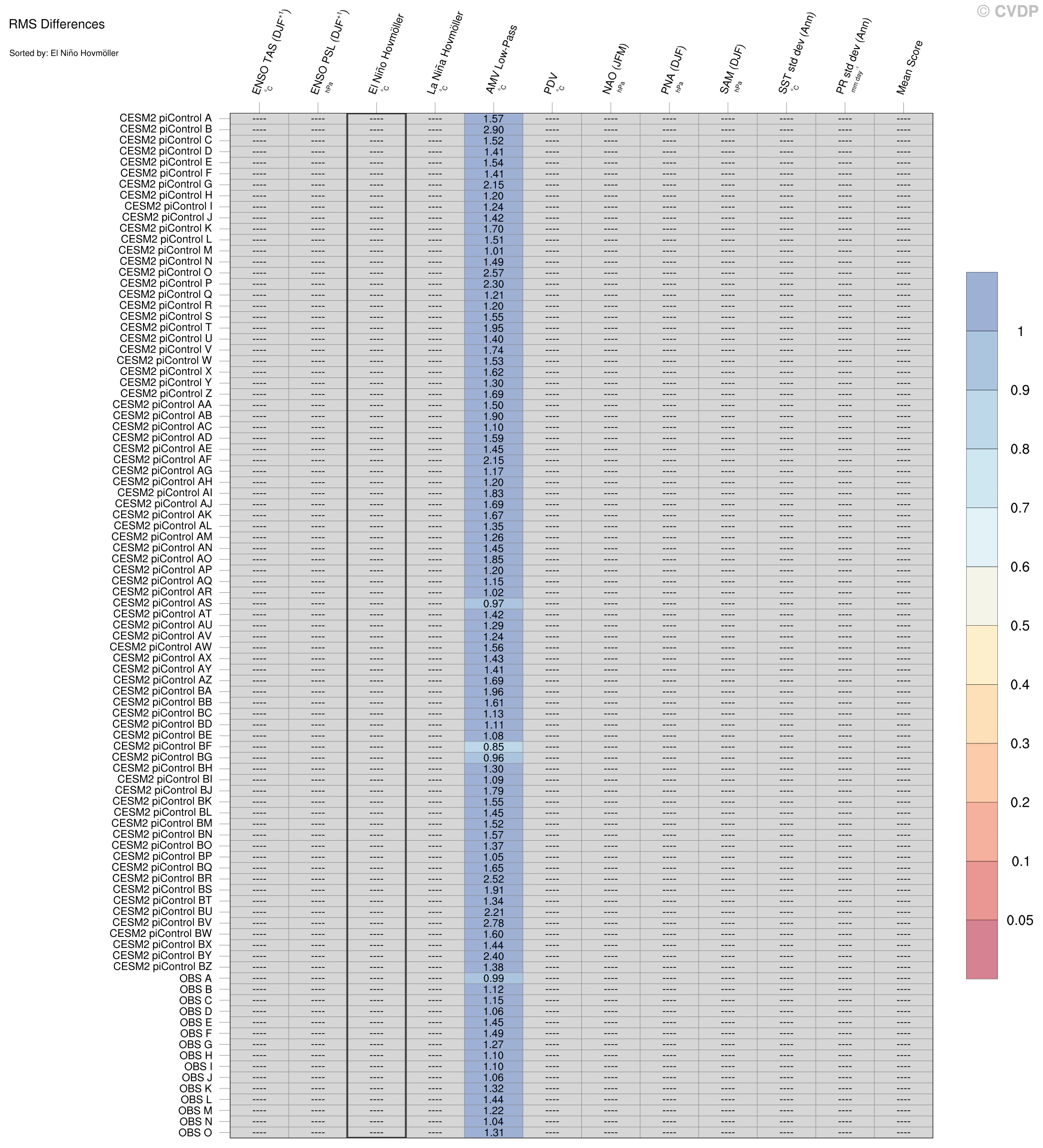
Task: Click the RMS Differences title text
Action: click(x=57, y=24)
